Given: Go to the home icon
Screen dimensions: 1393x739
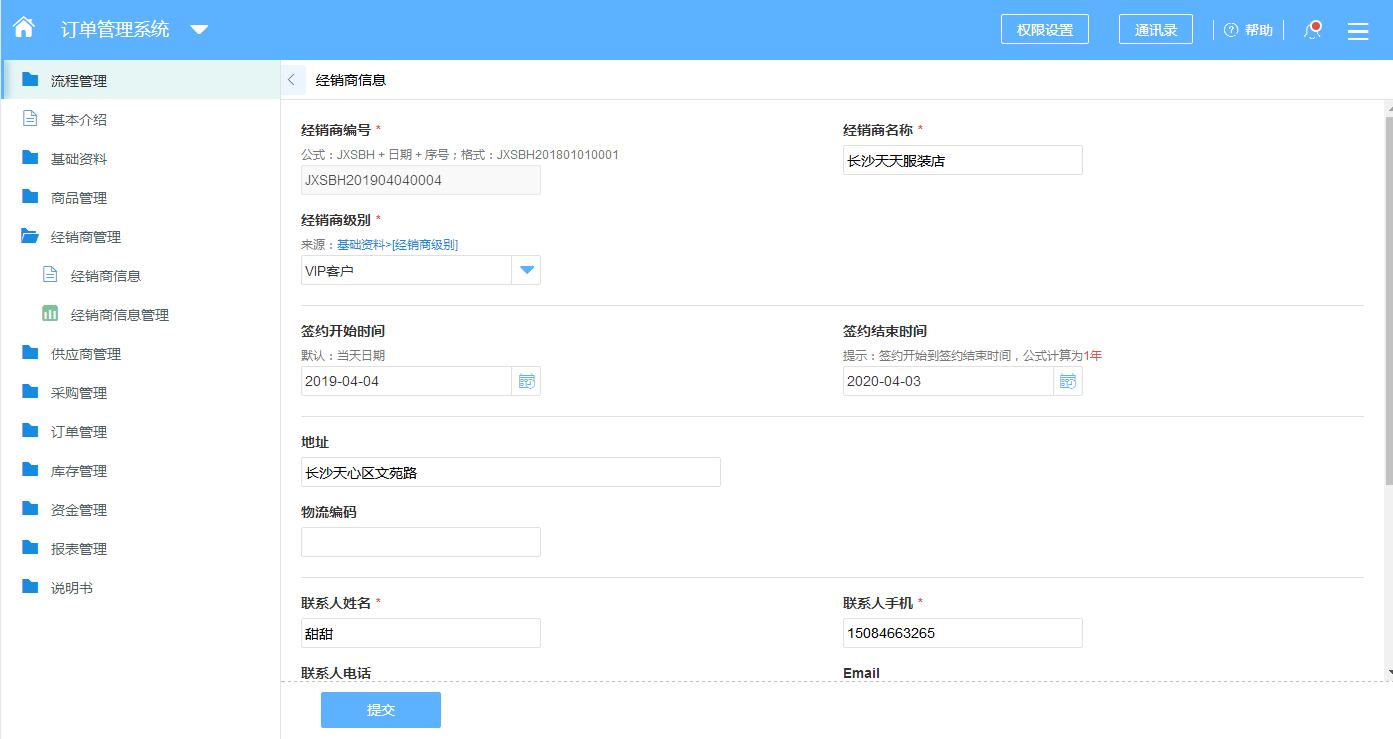Looking at the screenshot, I should [24, 28].
